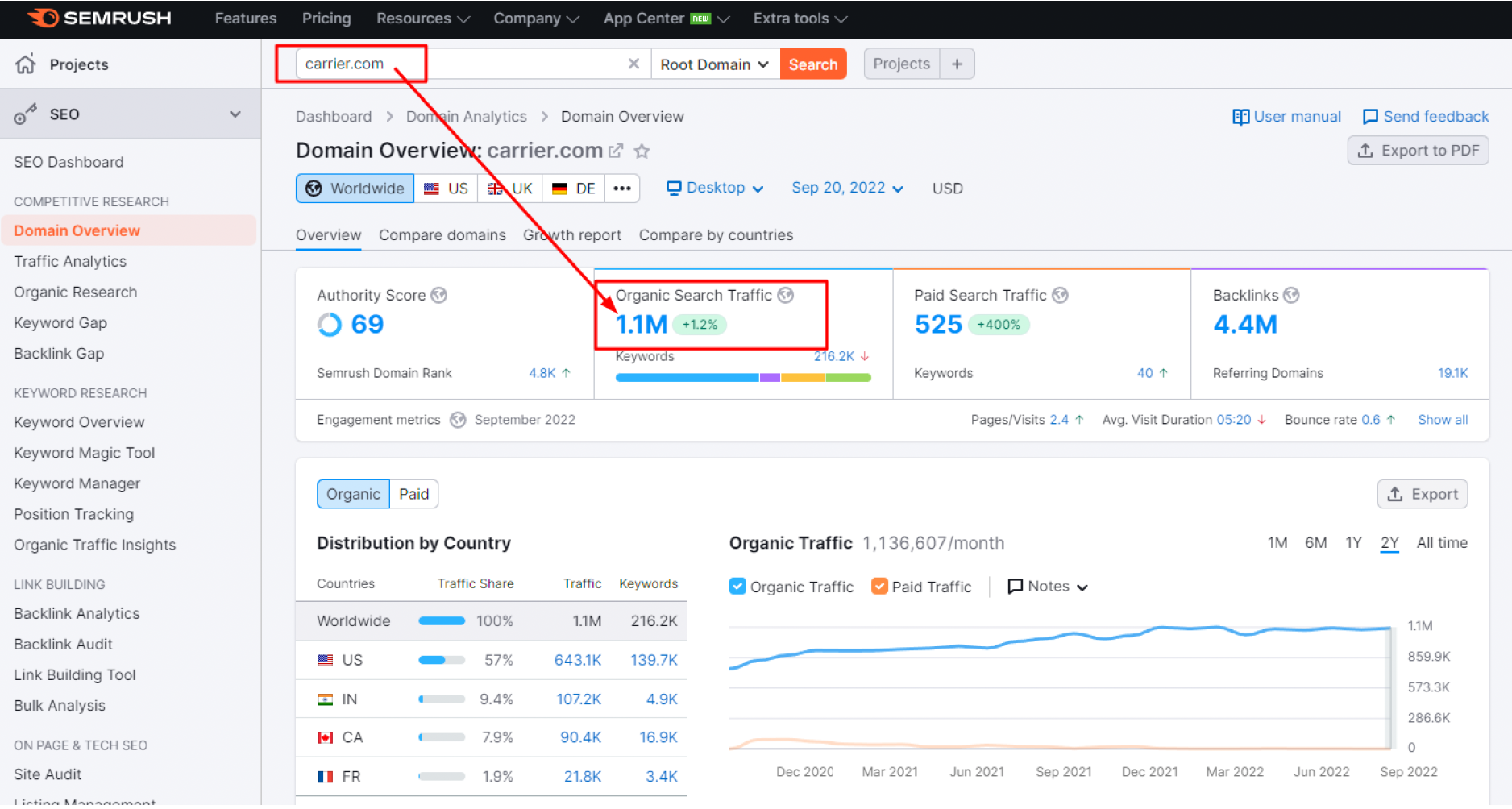Open carrier.com external link icon

(616, 151)
